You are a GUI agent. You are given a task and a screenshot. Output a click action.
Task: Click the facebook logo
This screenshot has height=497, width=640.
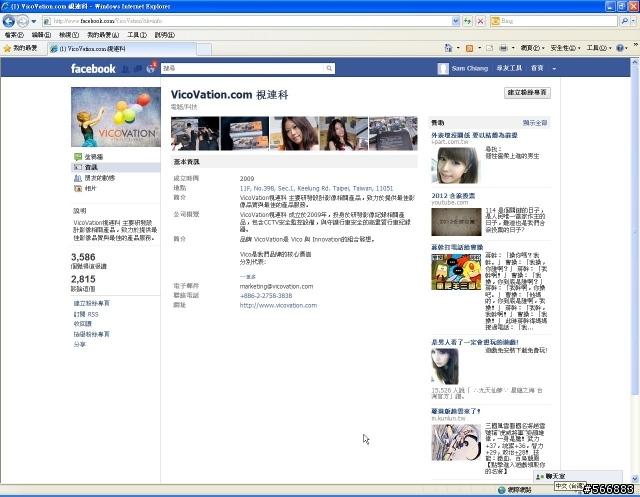tap(93, 69)
